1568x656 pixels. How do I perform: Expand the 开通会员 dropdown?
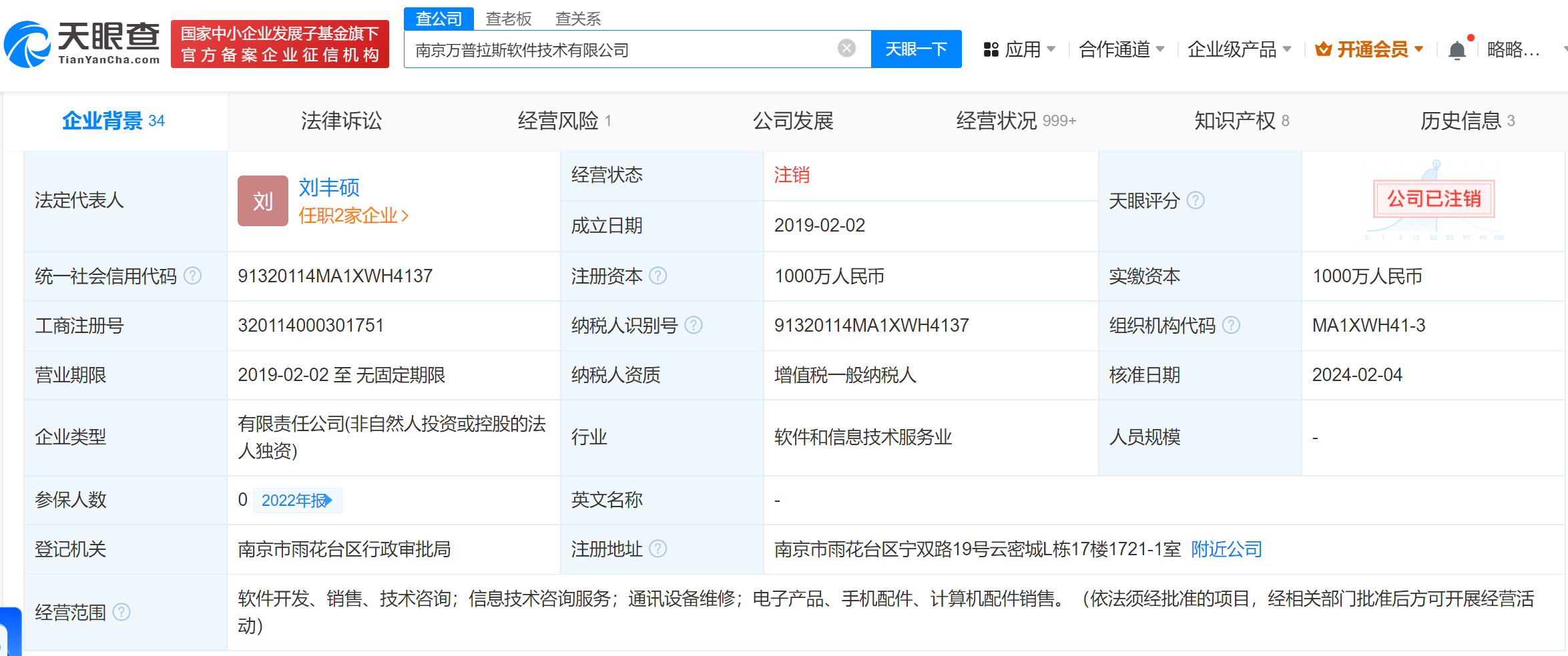(1380, 49)
